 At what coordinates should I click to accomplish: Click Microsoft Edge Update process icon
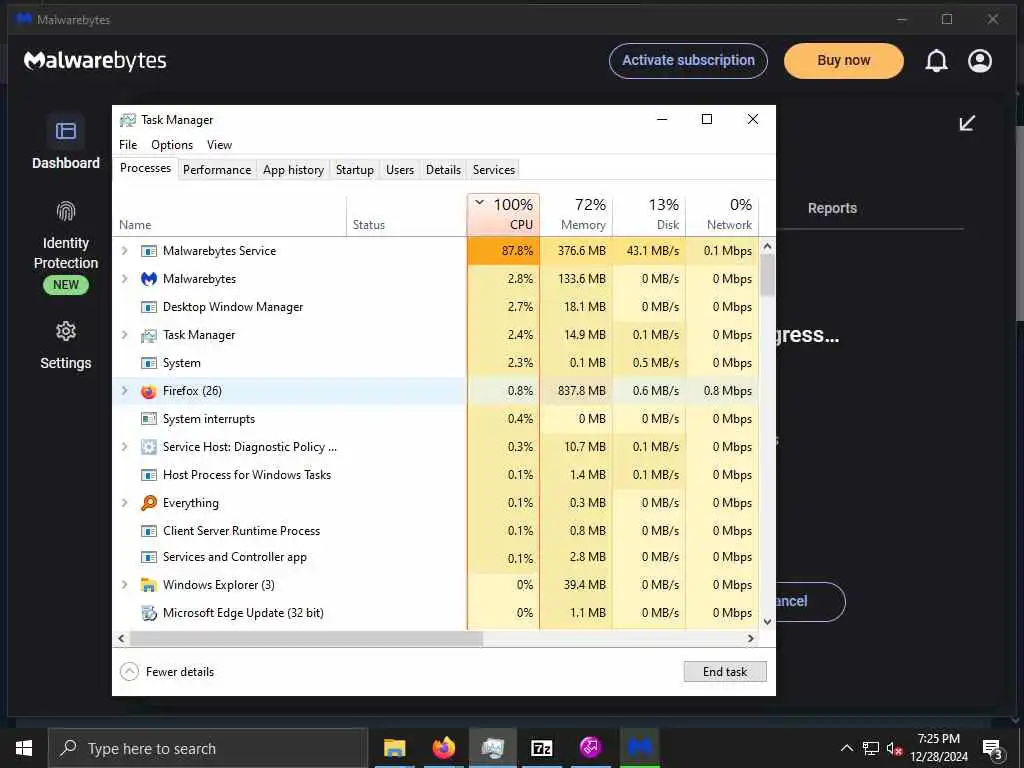click(x=149, y=613)
